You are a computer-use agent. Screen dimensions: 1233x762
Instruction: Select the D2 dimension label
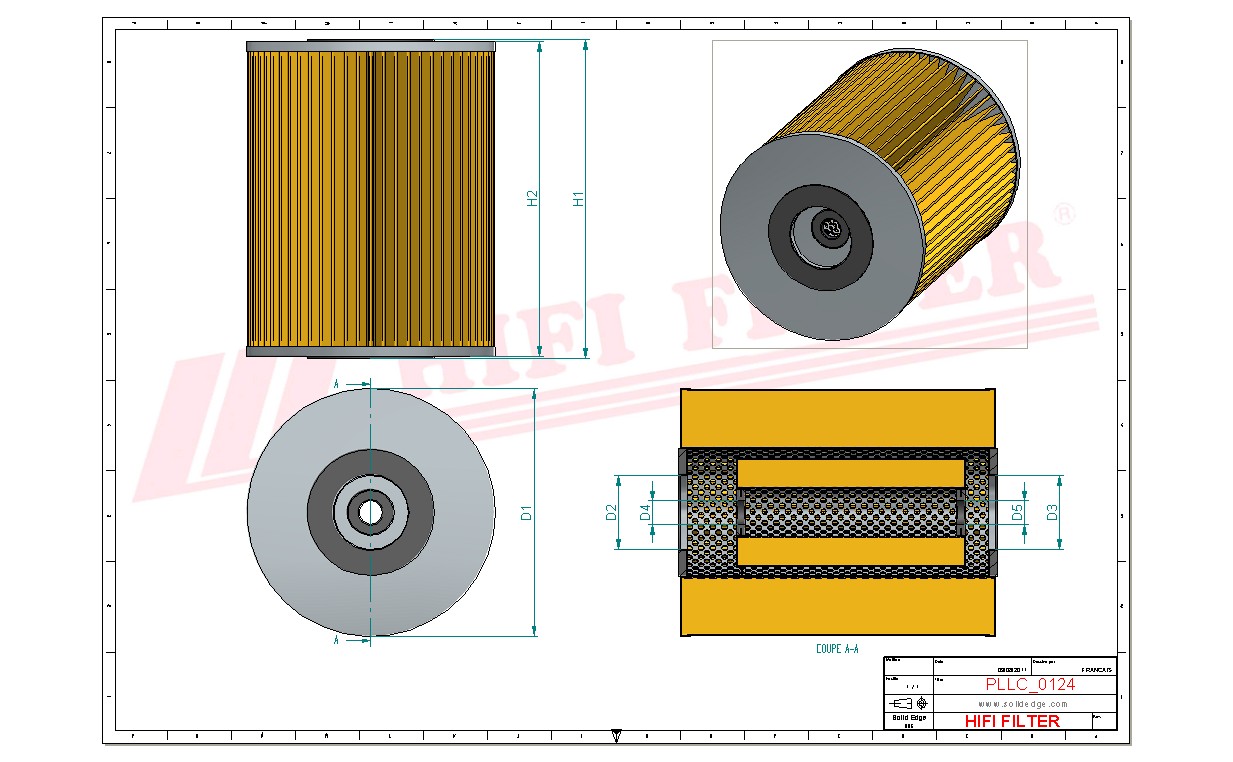tap(609, 513)
